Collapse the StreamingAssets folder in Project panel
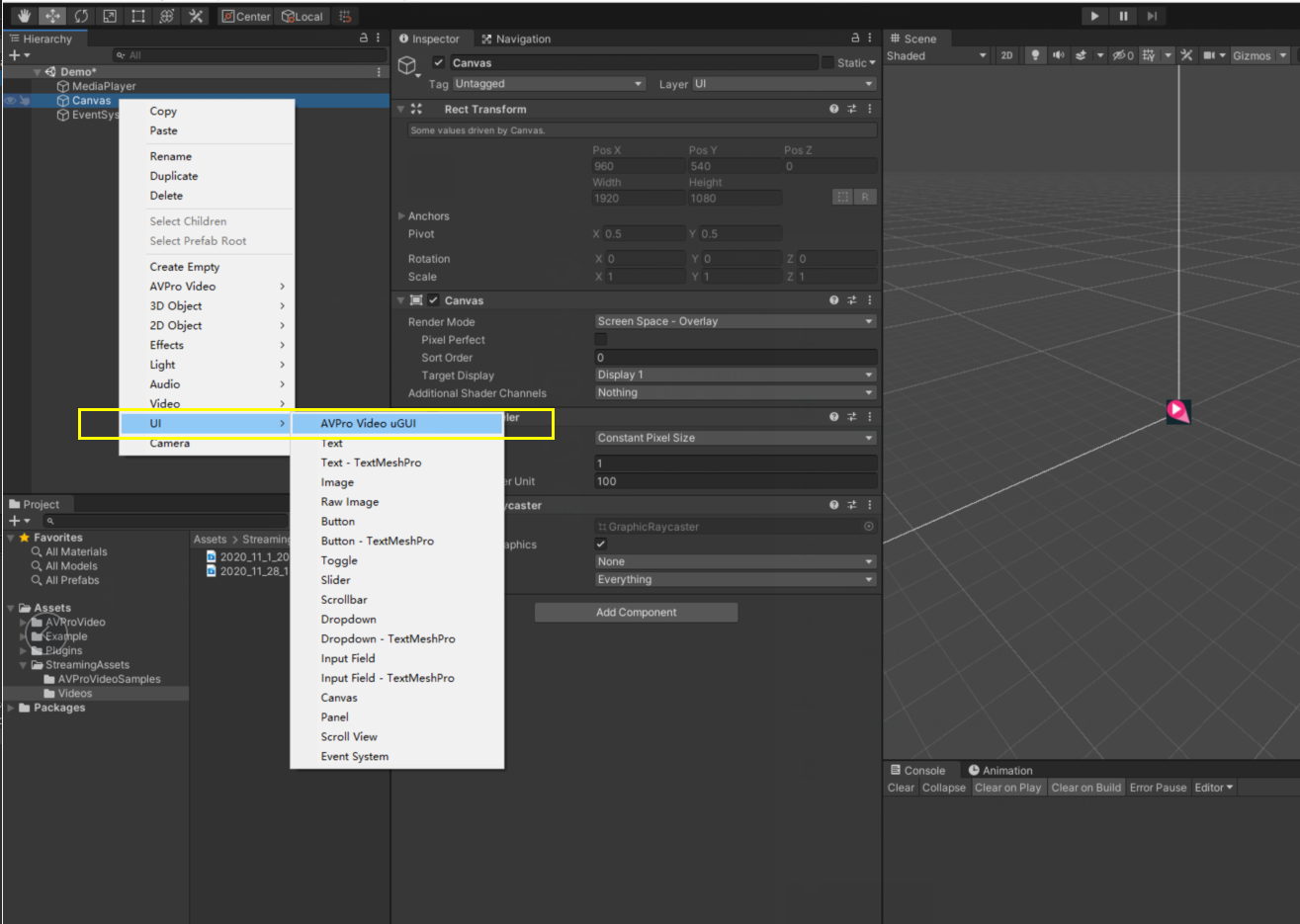Screen dimensions: 1300x924 pos(22,664)
